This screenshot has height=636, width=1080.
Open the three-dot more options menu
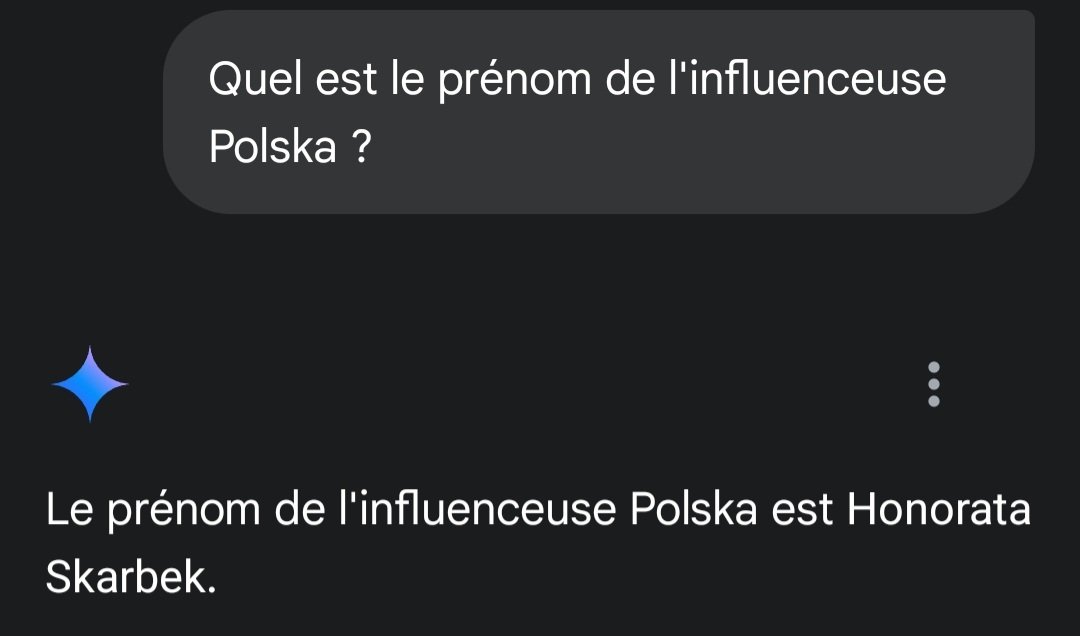(933, 384)
